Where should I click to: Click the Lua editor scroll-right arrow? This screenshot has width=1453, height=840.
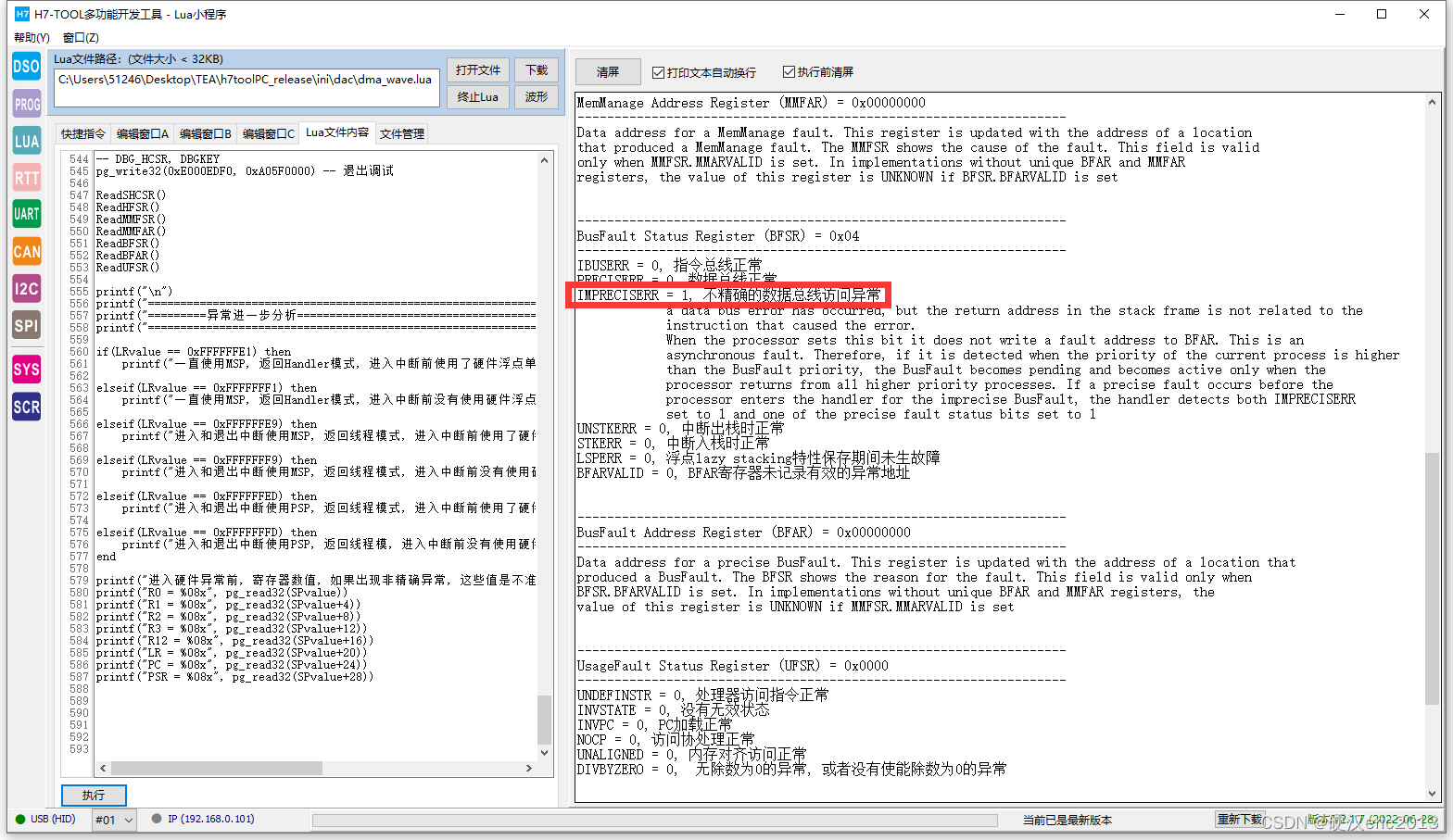tap(529, 768)
